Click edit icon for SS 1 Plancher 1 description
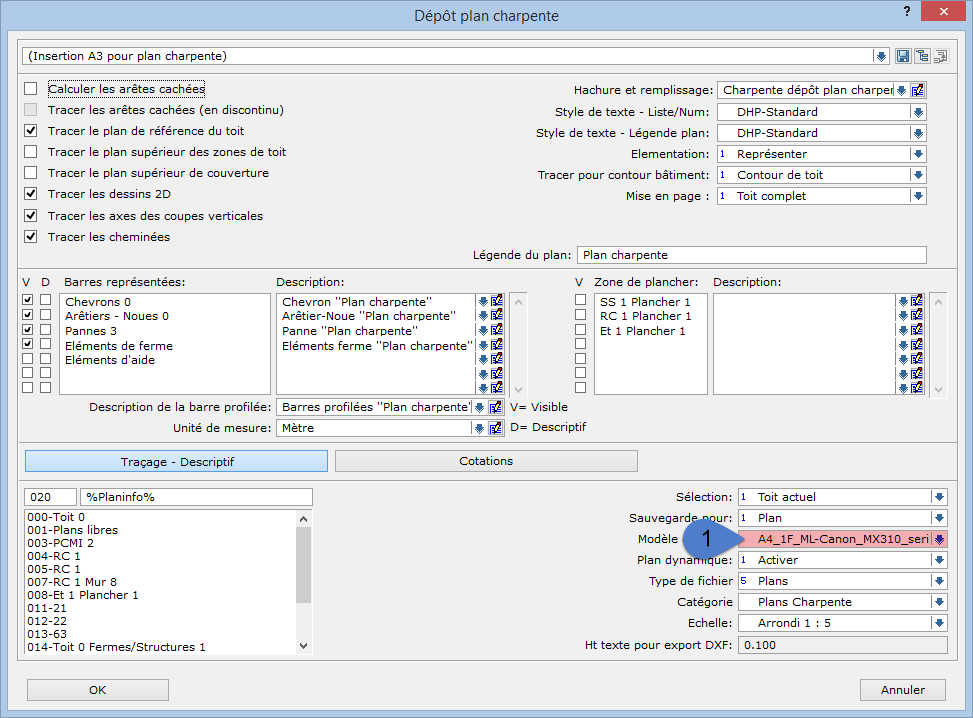 (x=917, y=301)
